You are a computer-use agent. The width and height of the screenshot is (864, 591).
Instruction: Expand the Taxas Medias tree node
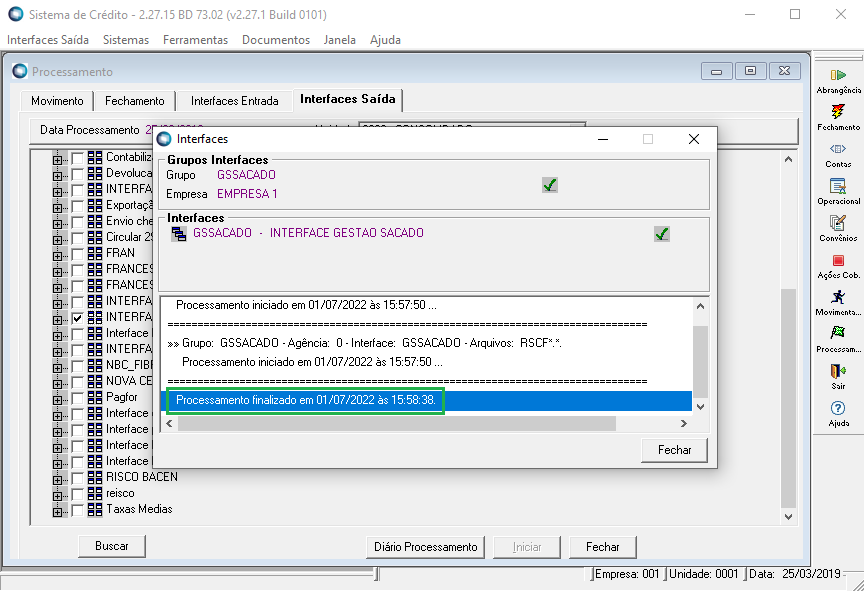[x=57, y=512]
